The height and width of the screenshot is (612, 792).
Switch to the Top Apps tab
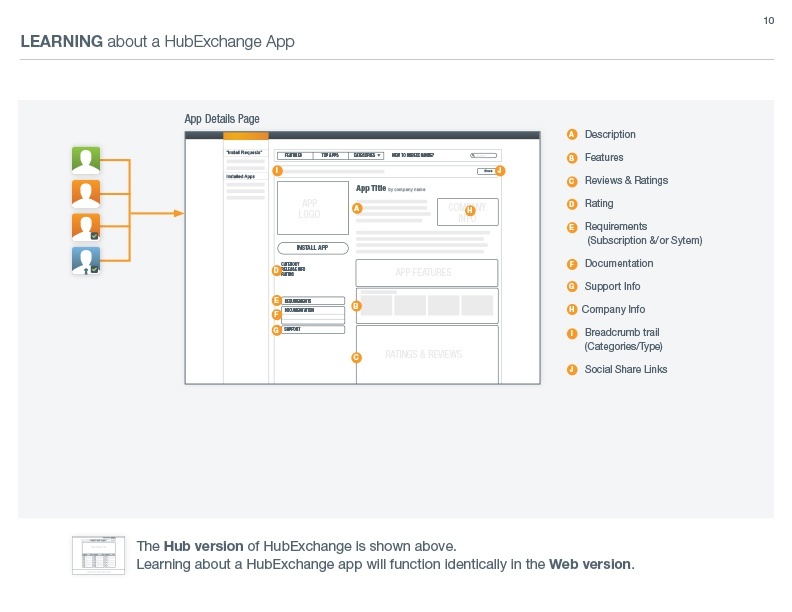click(x=330, y=156)
